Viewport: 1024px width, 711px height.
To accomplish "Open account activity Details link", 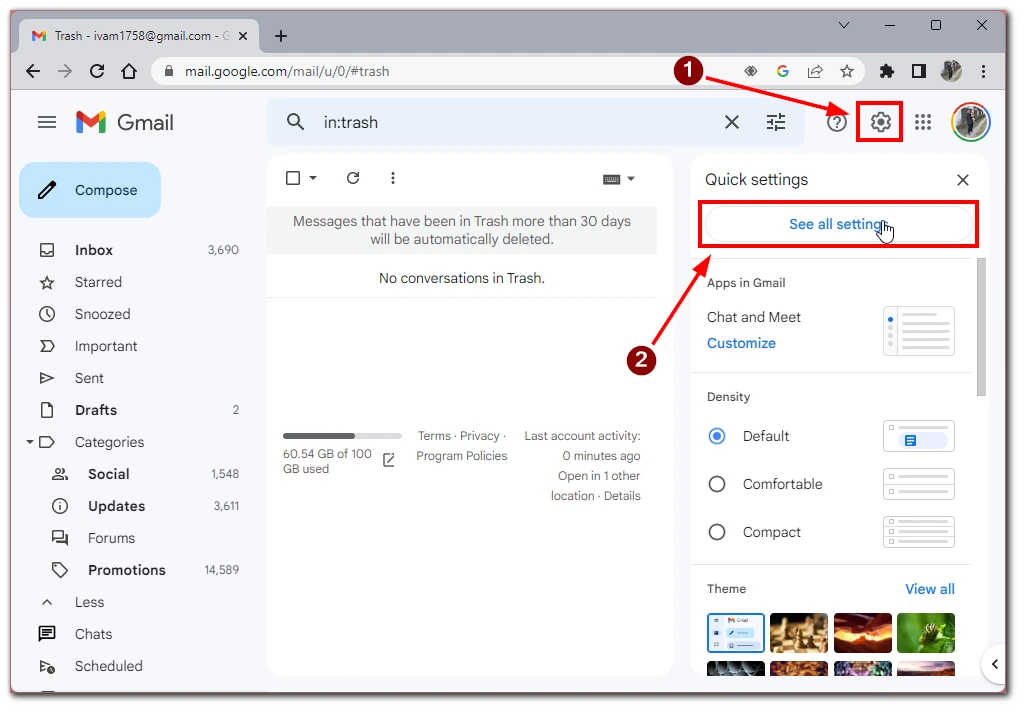I will point(622,496).
